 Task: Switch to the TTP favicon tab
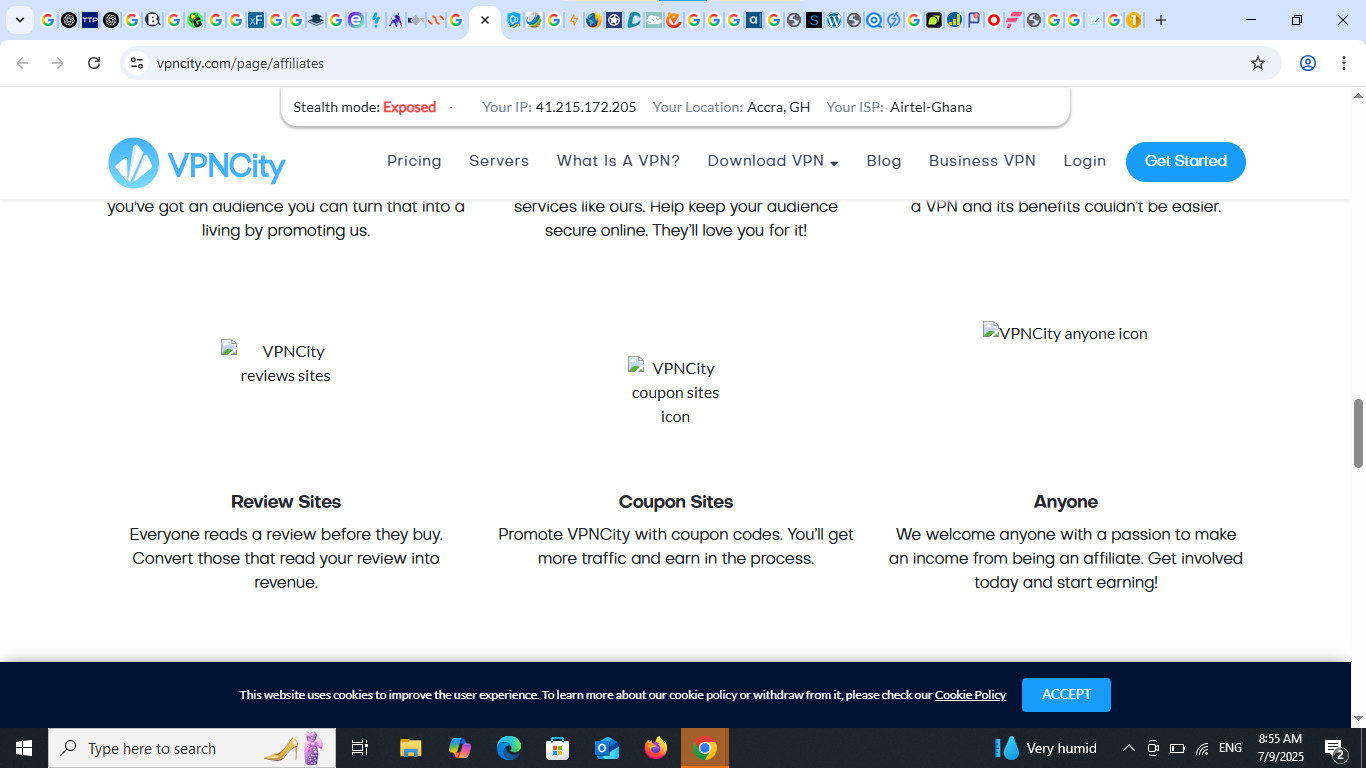(x=90, y=20)
